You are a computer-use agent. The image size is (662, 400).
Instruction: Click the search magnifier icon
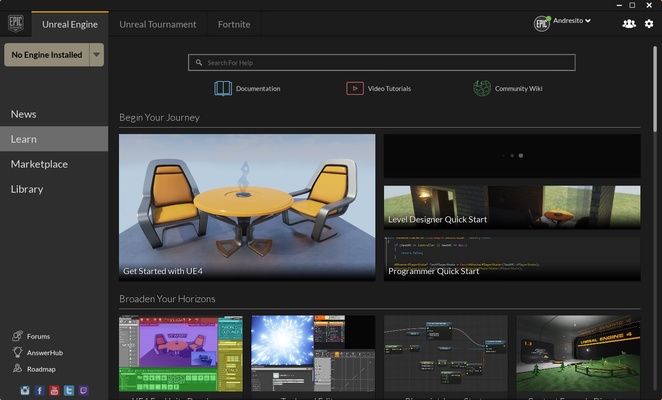pos(199,63)
